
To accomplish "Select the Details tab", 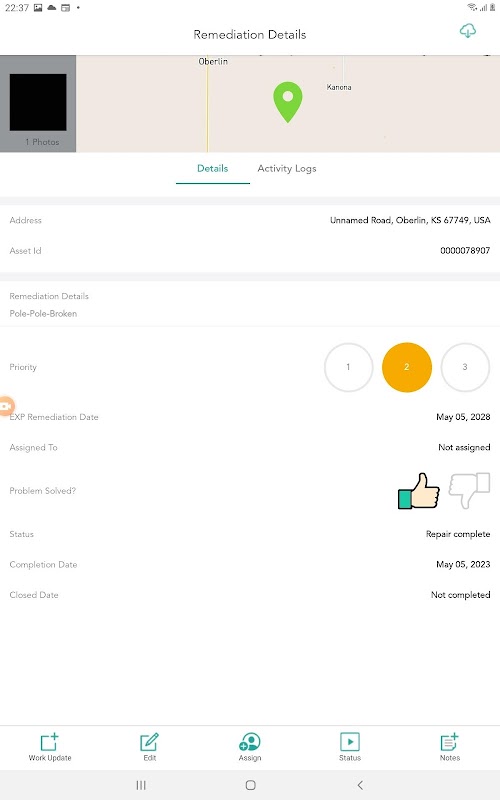I will pyautogui.click(x=213, y=168).
